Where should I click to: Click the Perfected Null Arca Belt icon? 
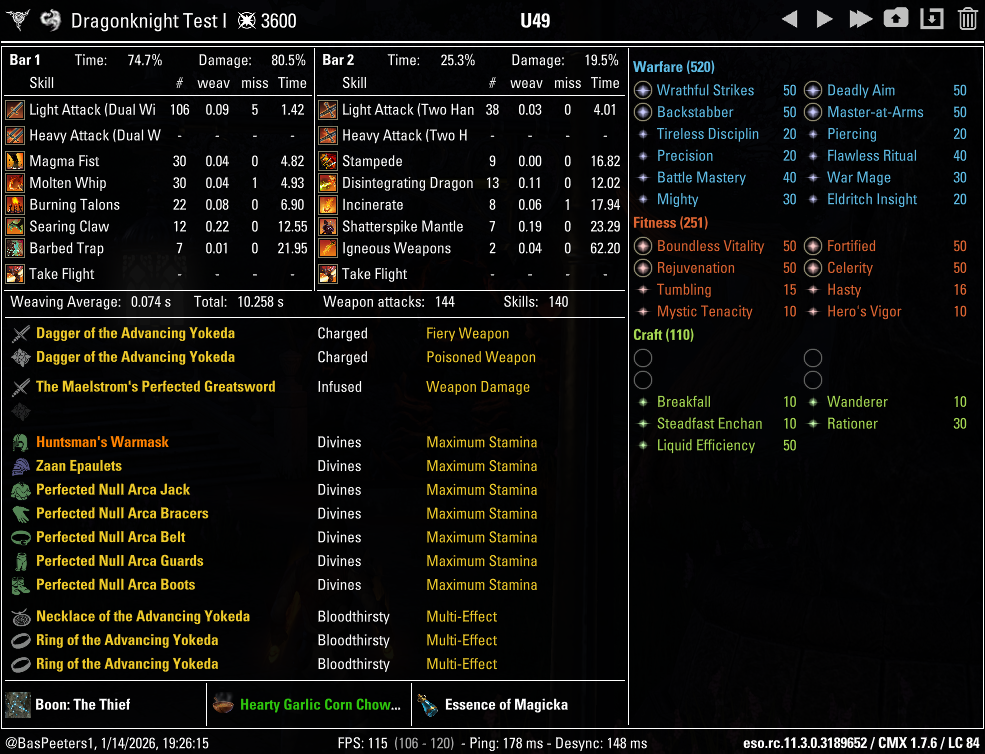(21, 537)
